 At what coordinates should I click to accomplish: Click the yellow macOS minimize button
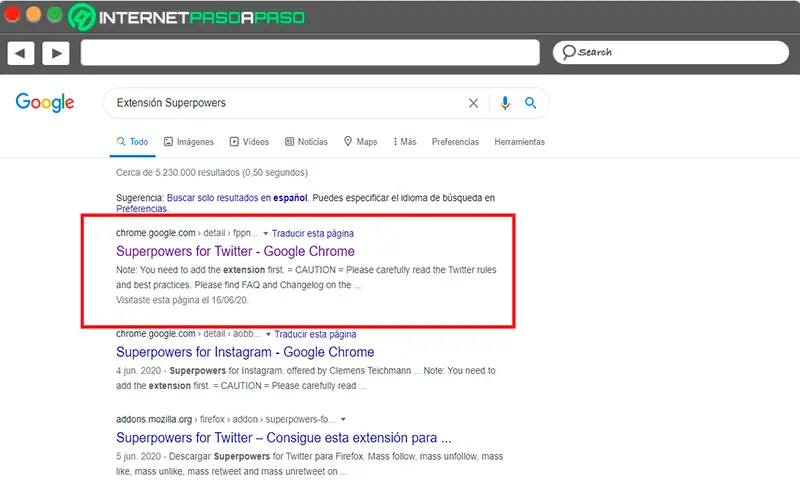coord(33,14)
